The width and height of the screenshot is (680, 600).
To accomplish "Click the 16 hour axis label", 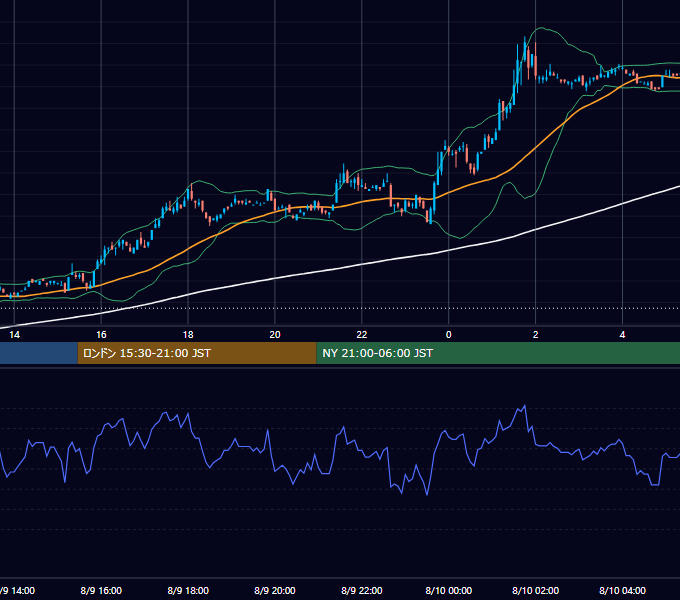I will pos(101,335).
